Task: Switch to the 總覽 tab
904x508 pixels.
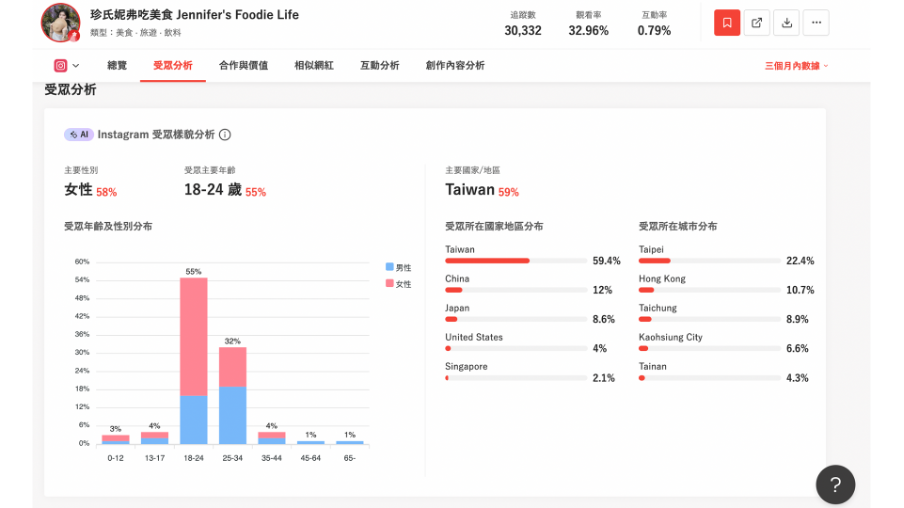Action: coord(117,66)
